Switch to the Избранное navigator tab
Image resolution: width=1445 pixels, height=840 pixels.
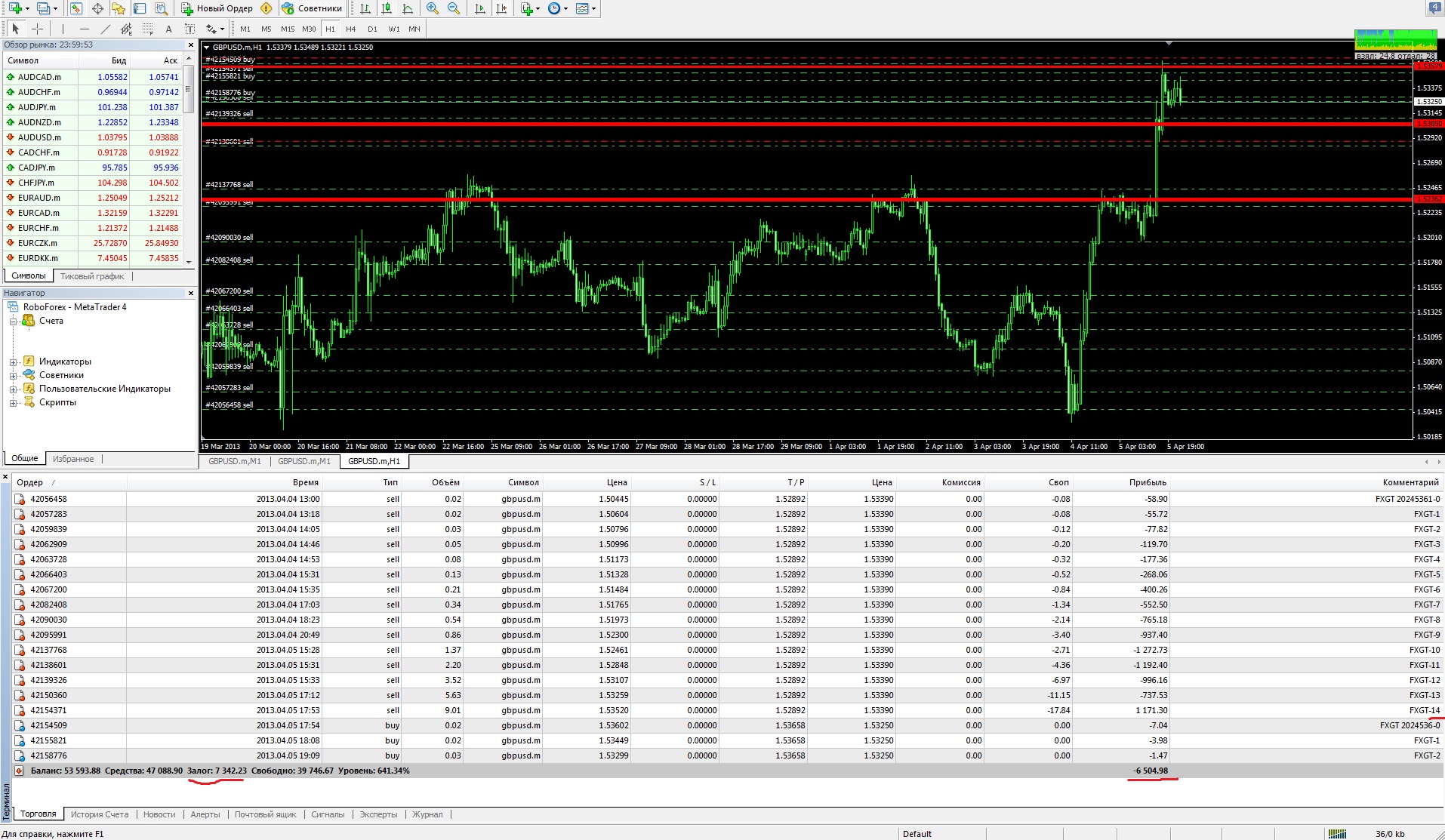tap(73, 459)
